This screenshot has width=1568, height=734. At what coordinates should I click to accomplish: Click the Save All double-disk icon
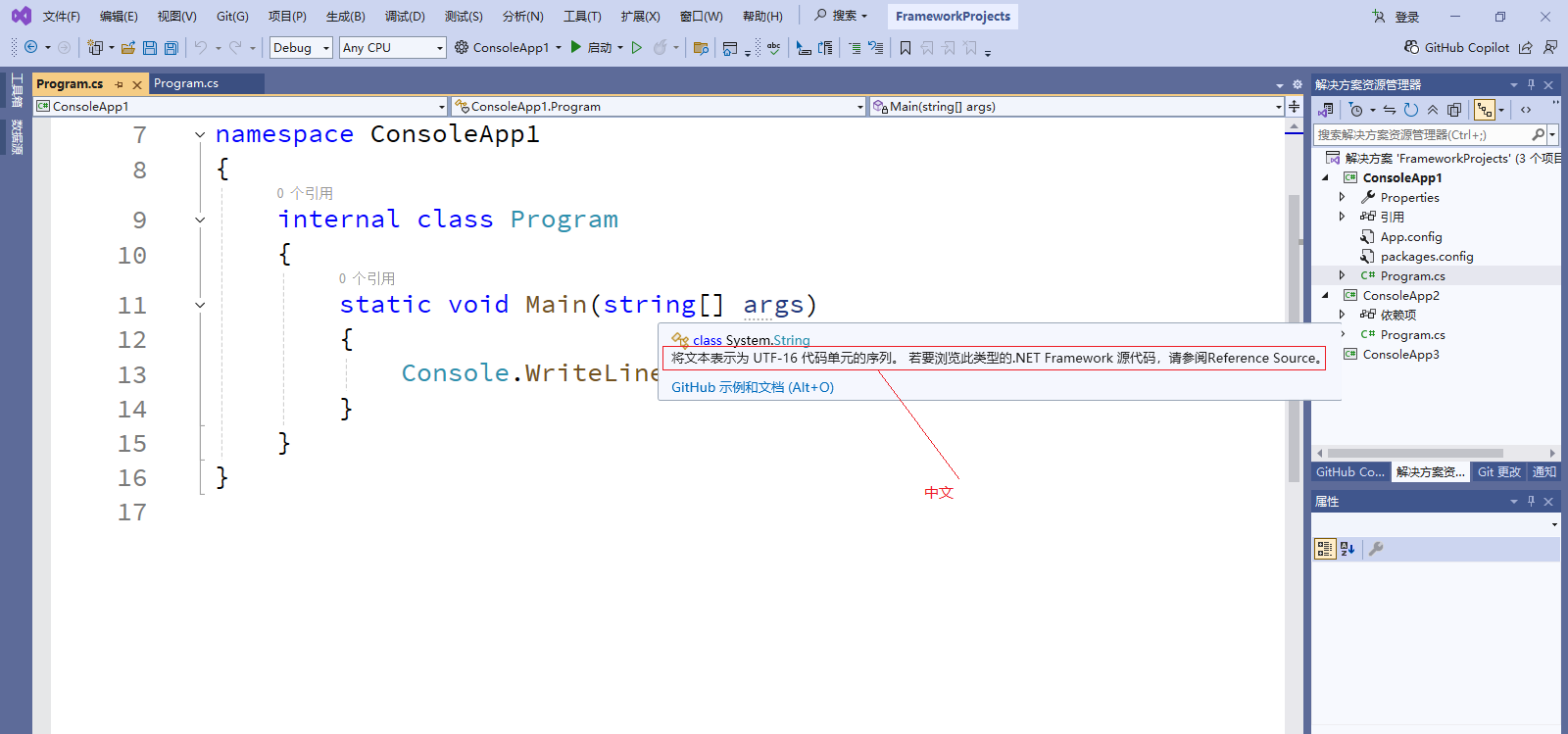(x=171, y=47)
